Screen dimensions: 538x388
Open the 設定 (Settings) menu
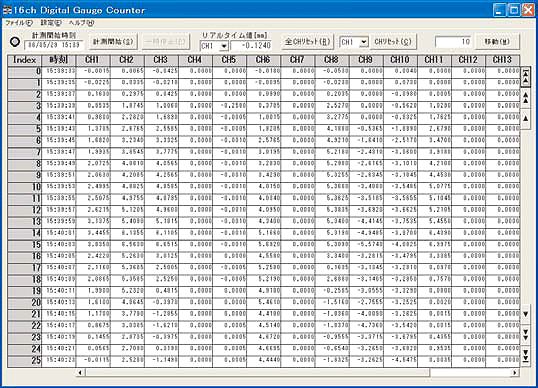51,23
